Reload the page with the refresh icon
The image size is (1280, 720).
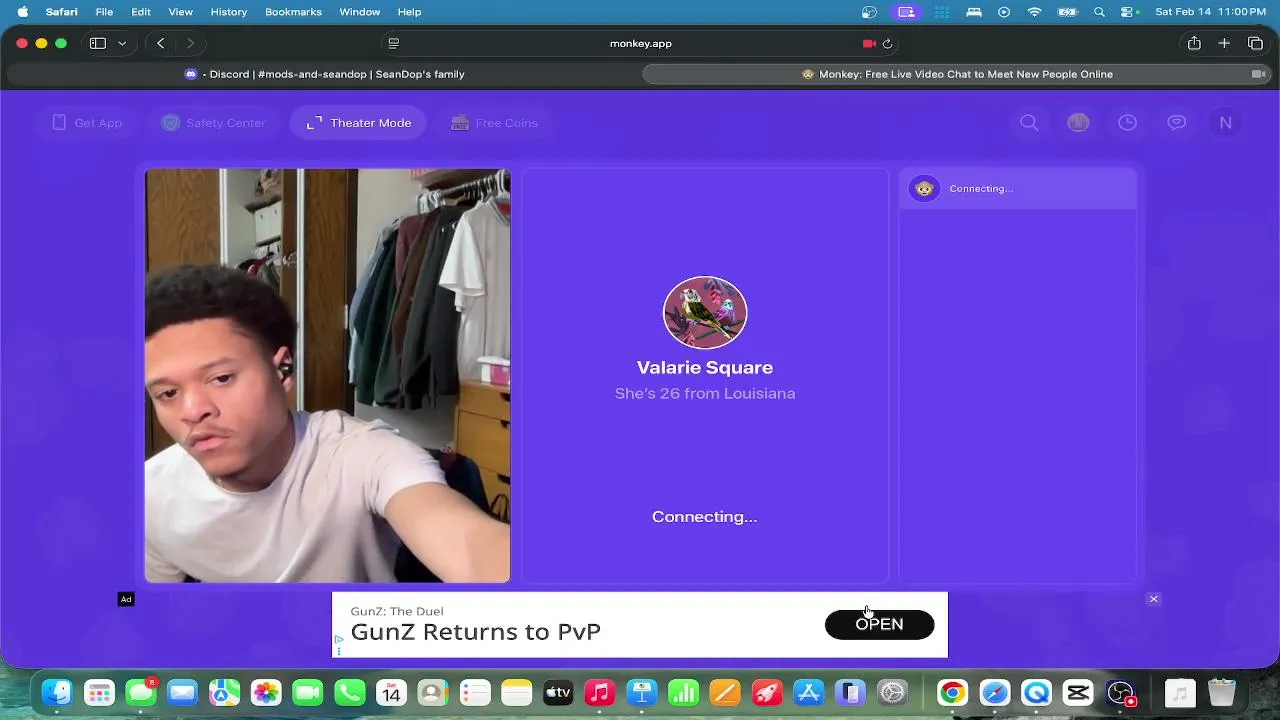point(887,43)
